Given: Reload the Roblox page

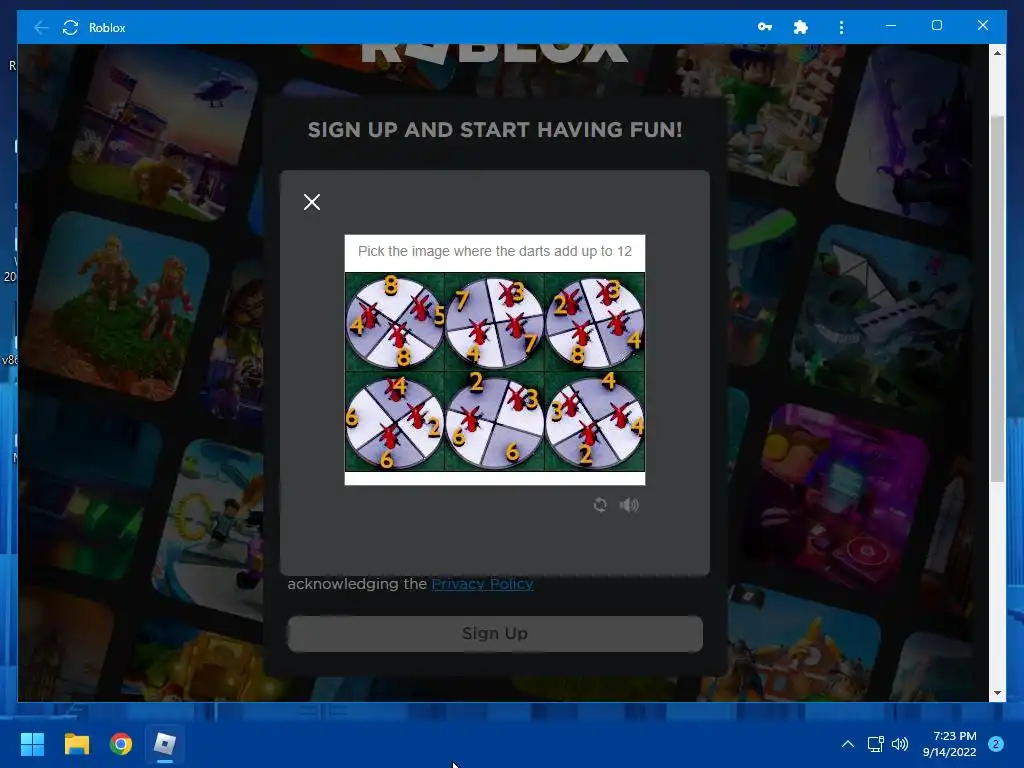Looking at the screenshot, I should 71,27.
